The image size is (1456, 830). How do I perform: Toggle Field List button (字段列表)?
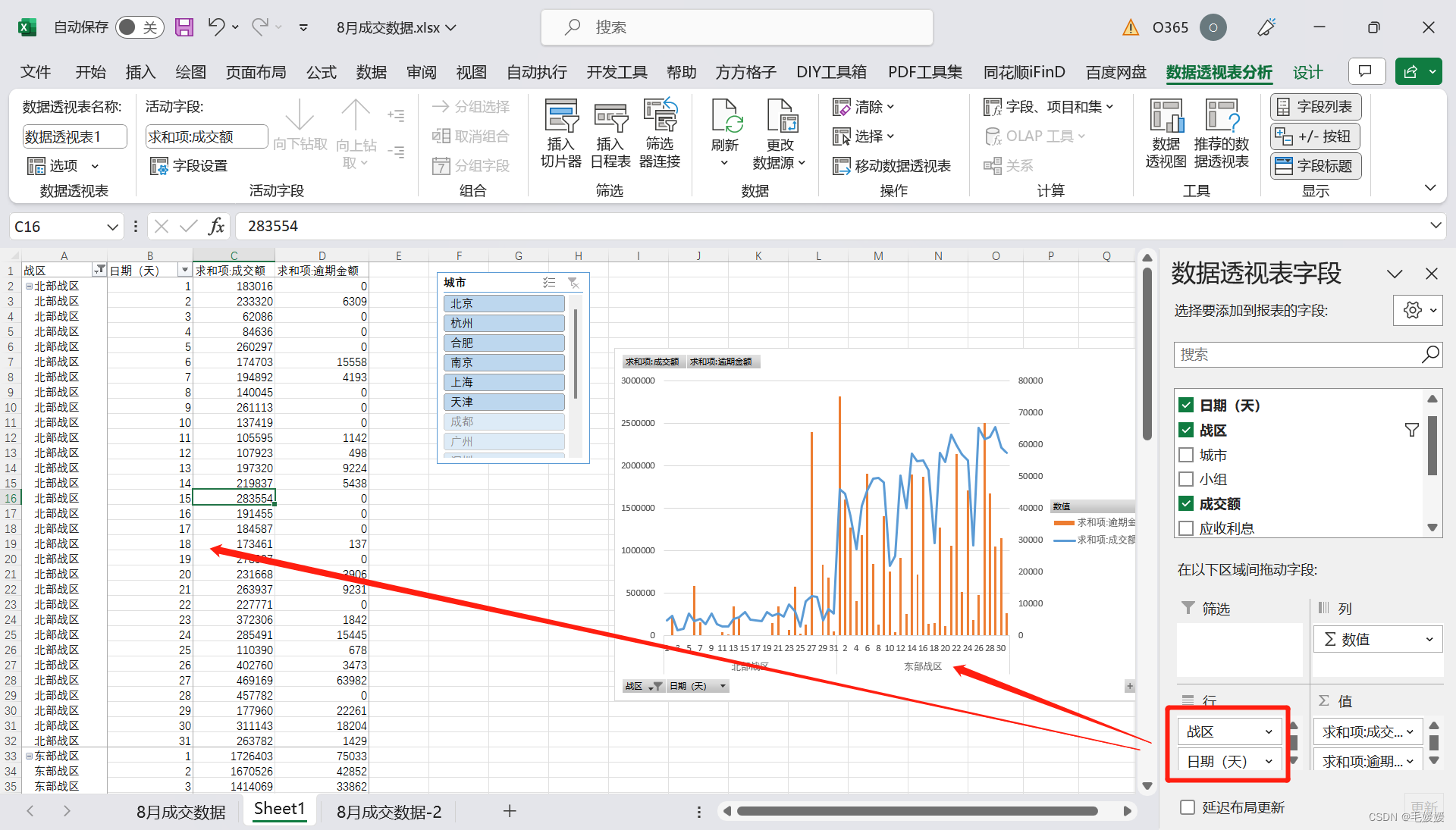click(1316, 107)
